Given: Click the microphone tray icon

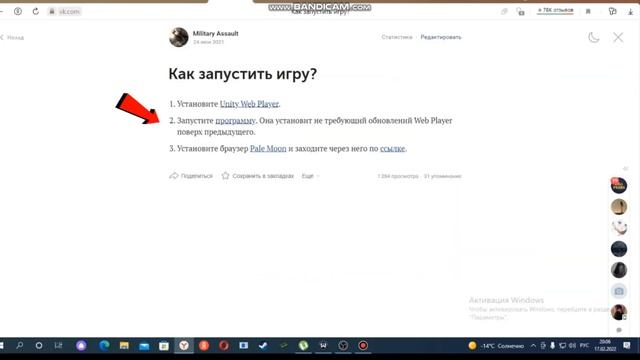Looking at the screenshot, I should coord(552,346).
